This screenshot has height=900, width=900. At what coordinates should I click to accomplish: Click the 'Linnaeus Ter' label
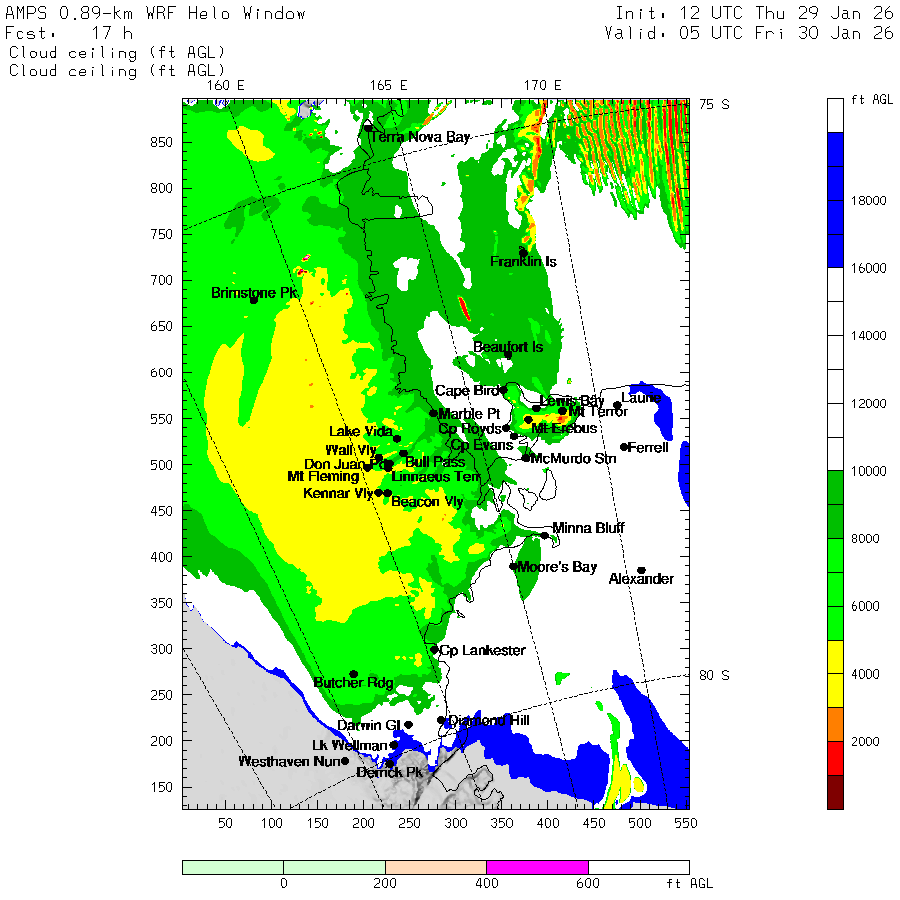(x=436, y=476)
